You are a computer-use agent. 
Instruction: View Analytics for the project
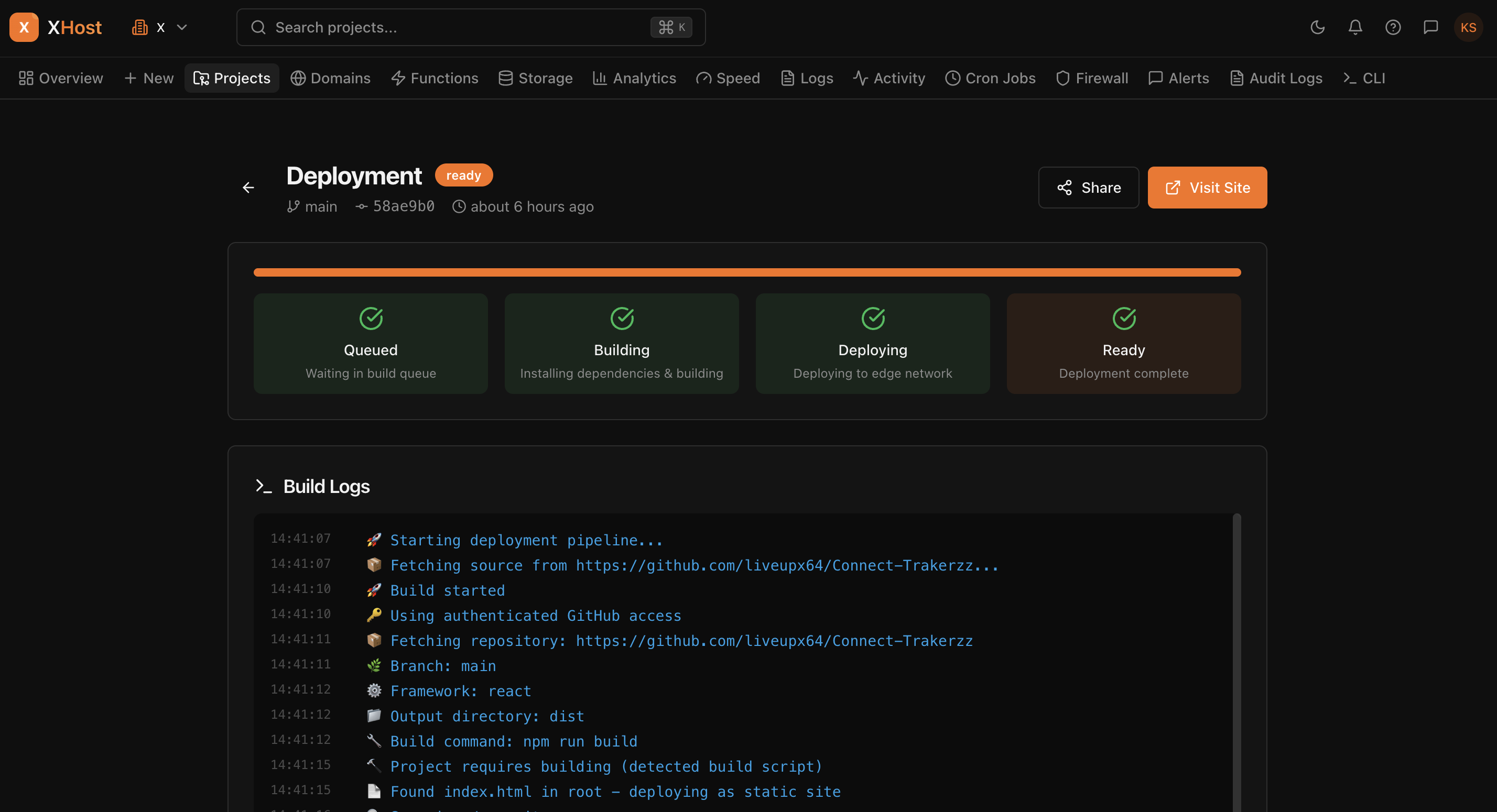pyautogui.click(x=634, y=78)
